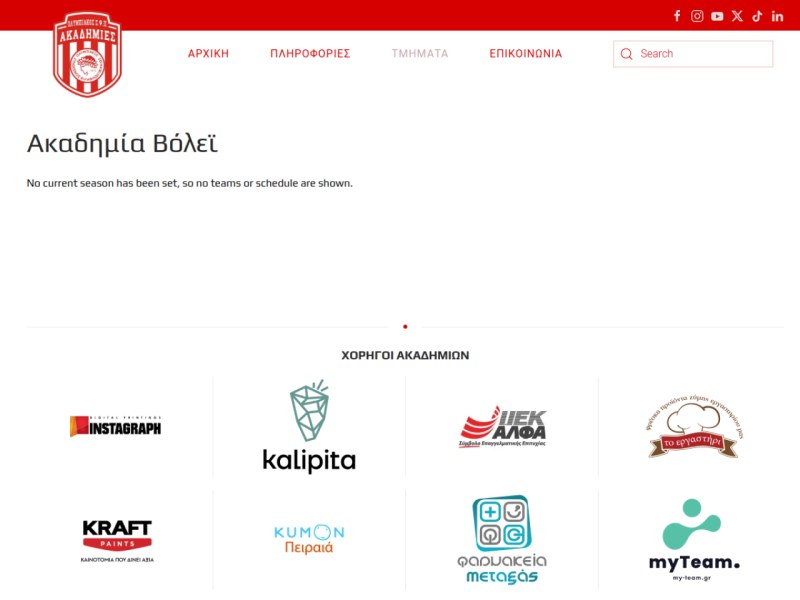Focus the Search input field
The width and height of the screenshot is (800, 600).
[693, 54]
